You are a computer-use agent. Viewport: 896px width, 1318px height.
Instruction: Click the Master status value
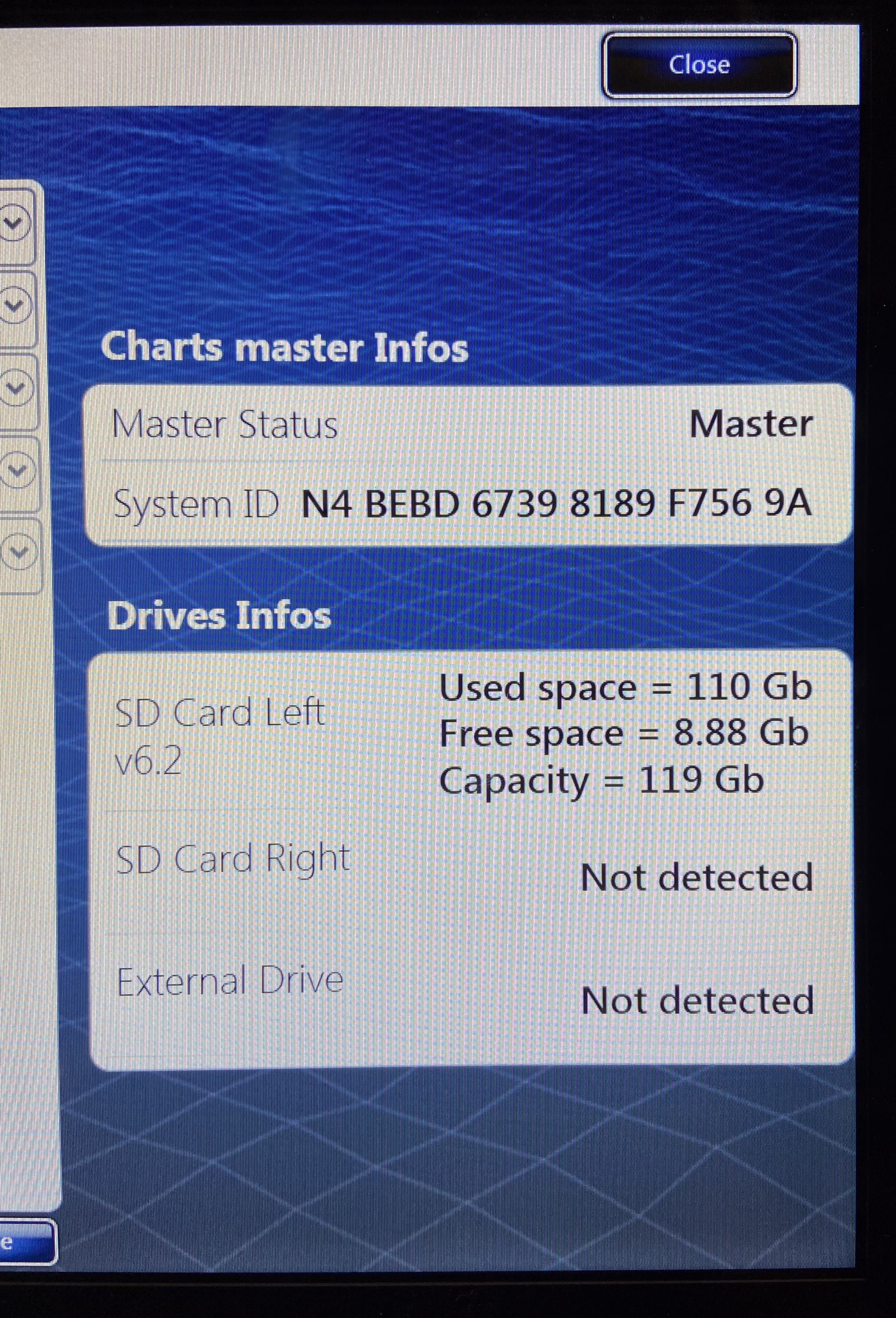(x=751, y=424)
